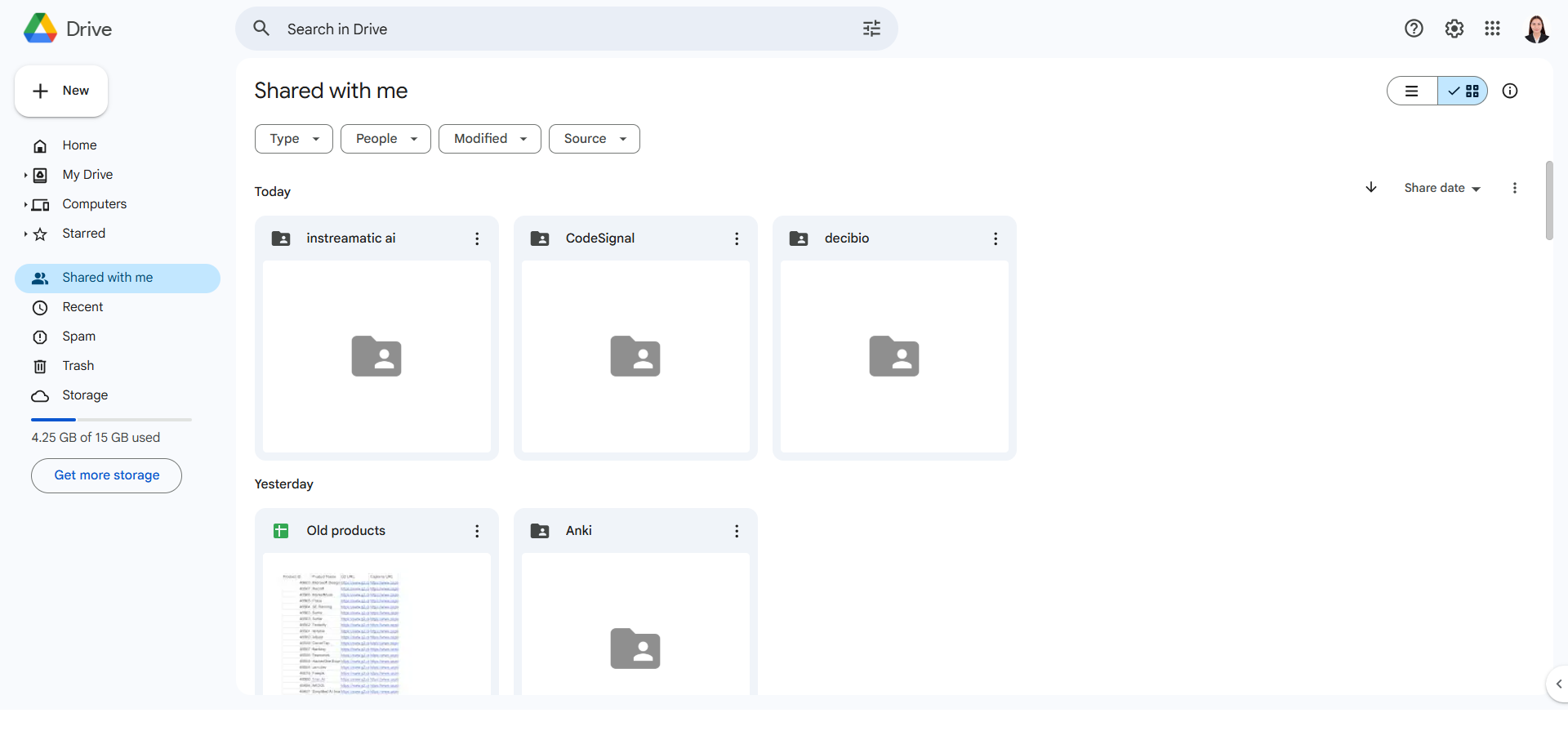Open the Share date sort dropdown

1441,188
